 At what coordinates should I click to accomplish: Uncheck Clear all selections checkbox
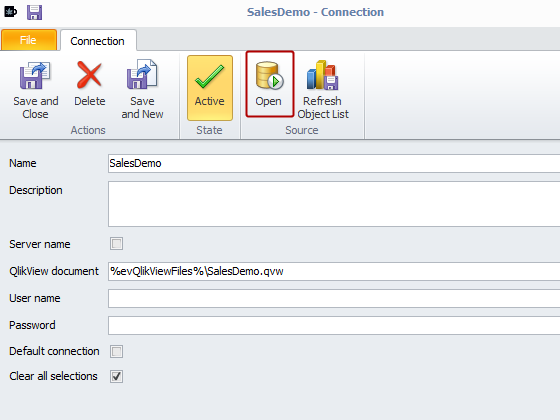[x=116, y=376]
